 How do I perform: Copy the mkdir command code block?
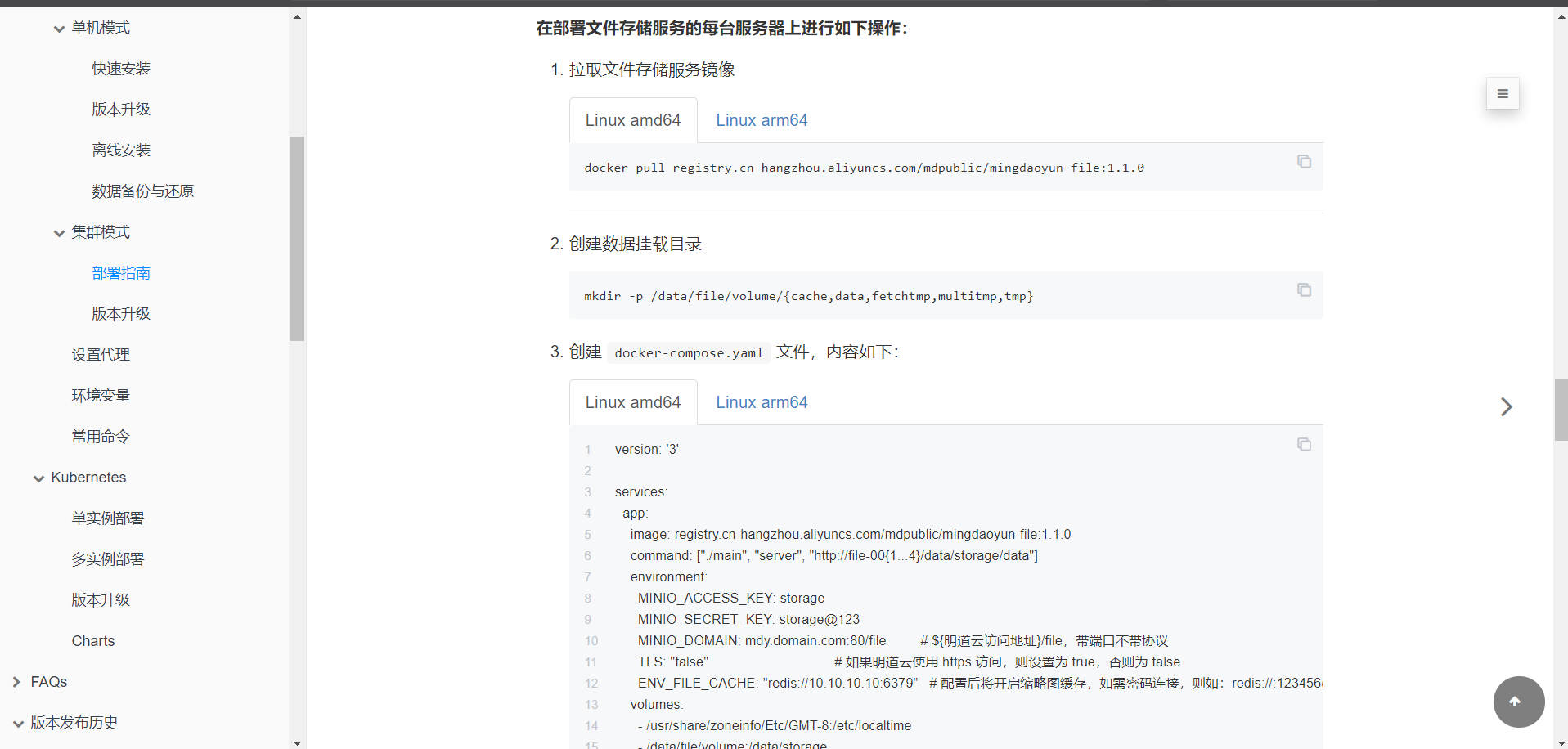pyautogui.click(x=1304, y=290)
